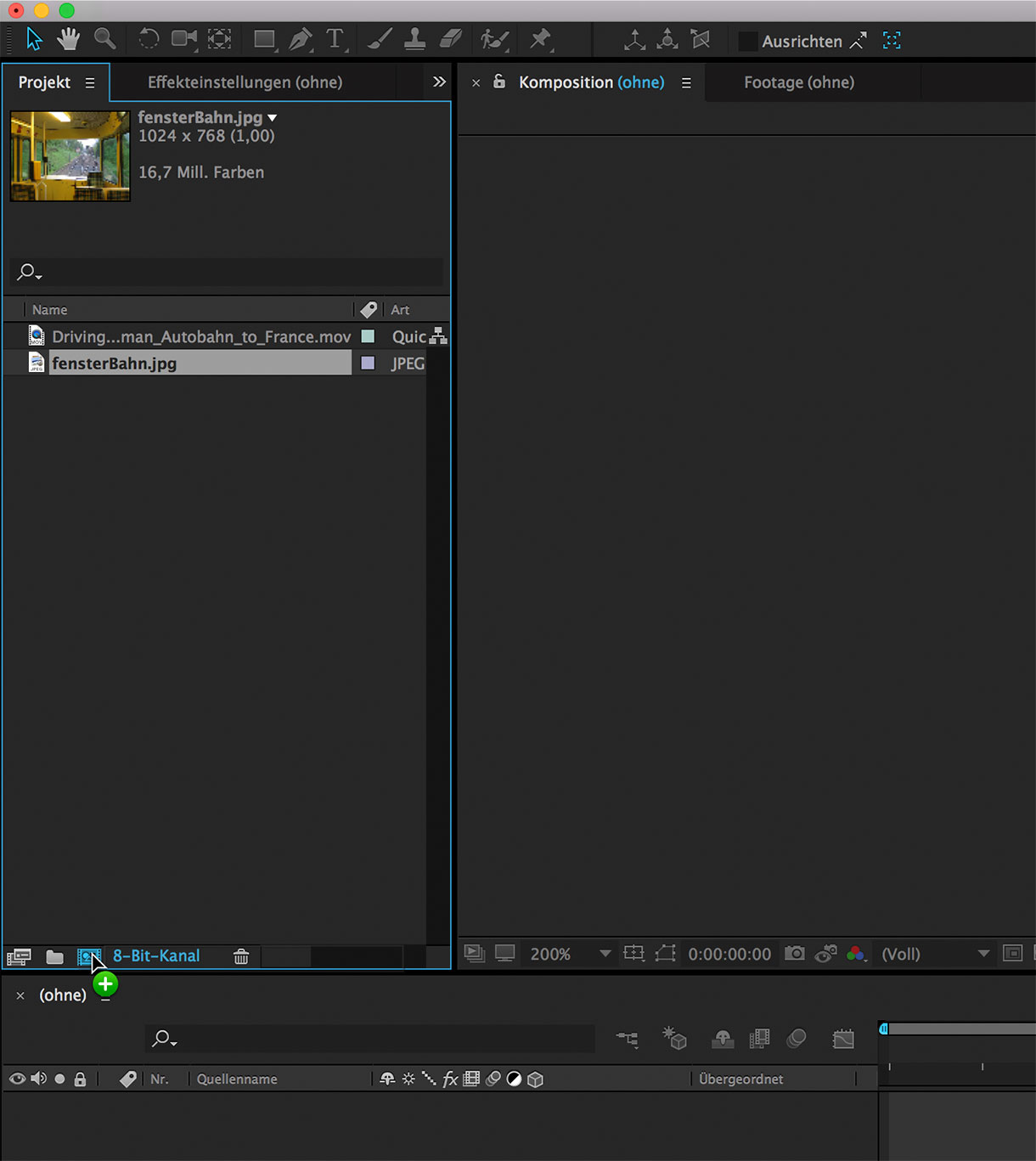Image resolution: width=1036 pixels, height=1161 pixels.
Task: Select the Eraser tool
Action: [x=451, y=39]
